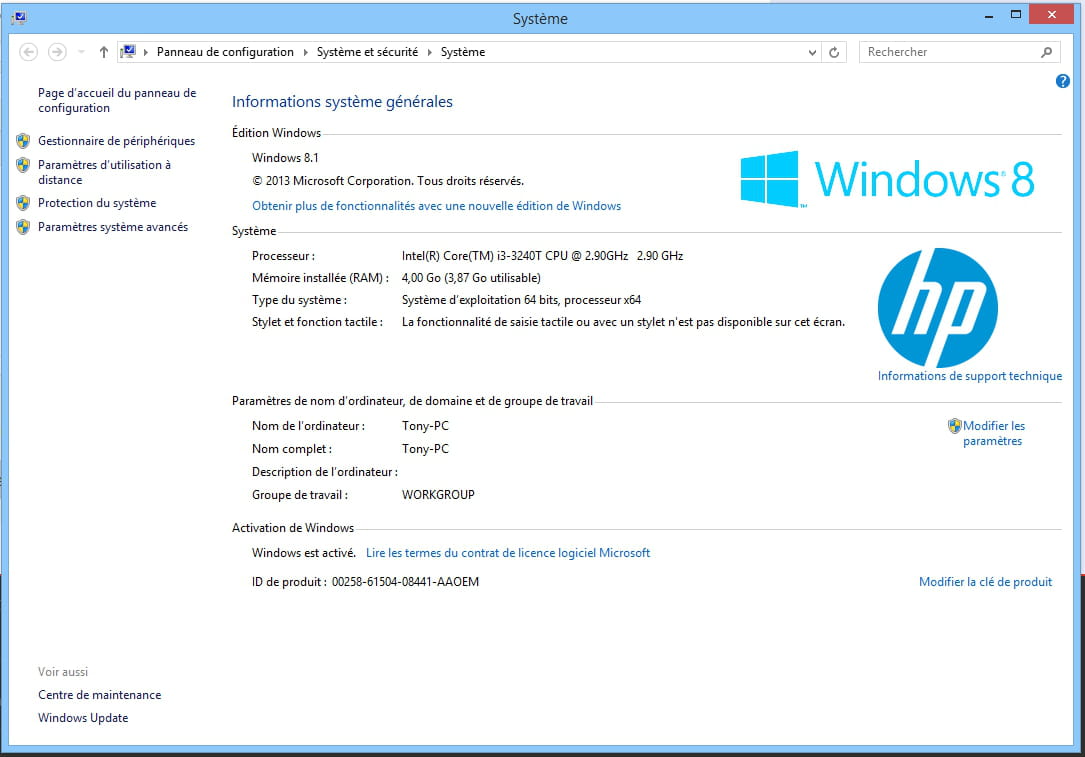Click Modifier les paramètres link
The image size is (1085, 757).
tap(994, 433)
